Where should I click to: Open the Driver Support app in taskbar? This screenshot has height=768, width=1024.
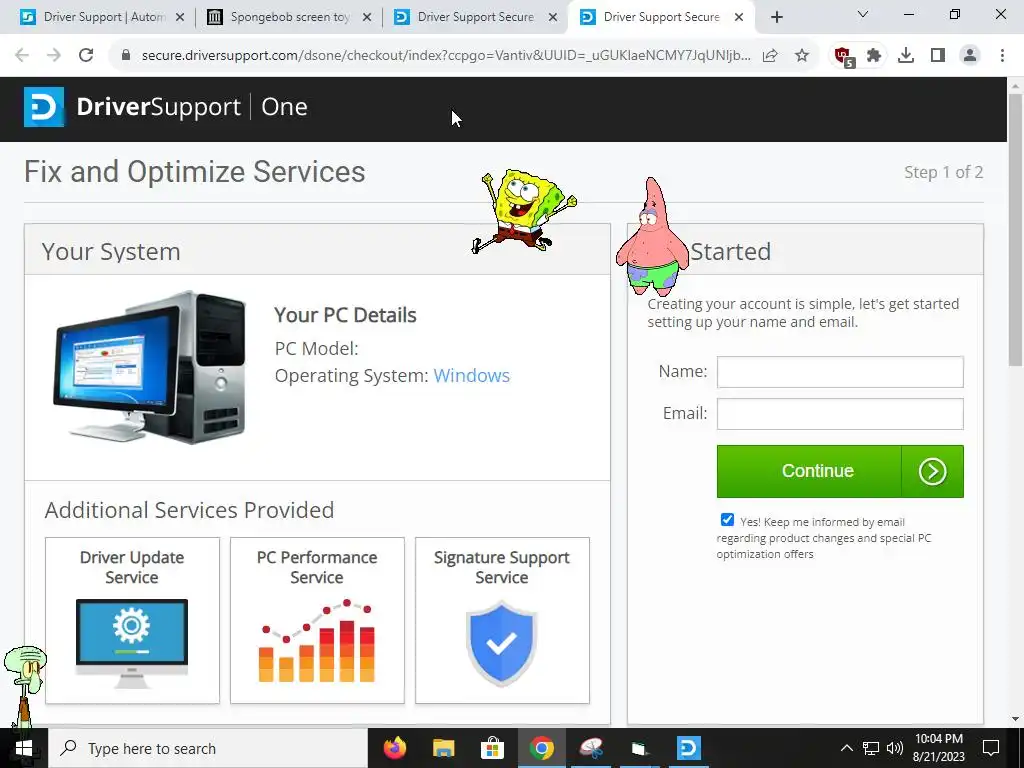click(x=688, y=748)
